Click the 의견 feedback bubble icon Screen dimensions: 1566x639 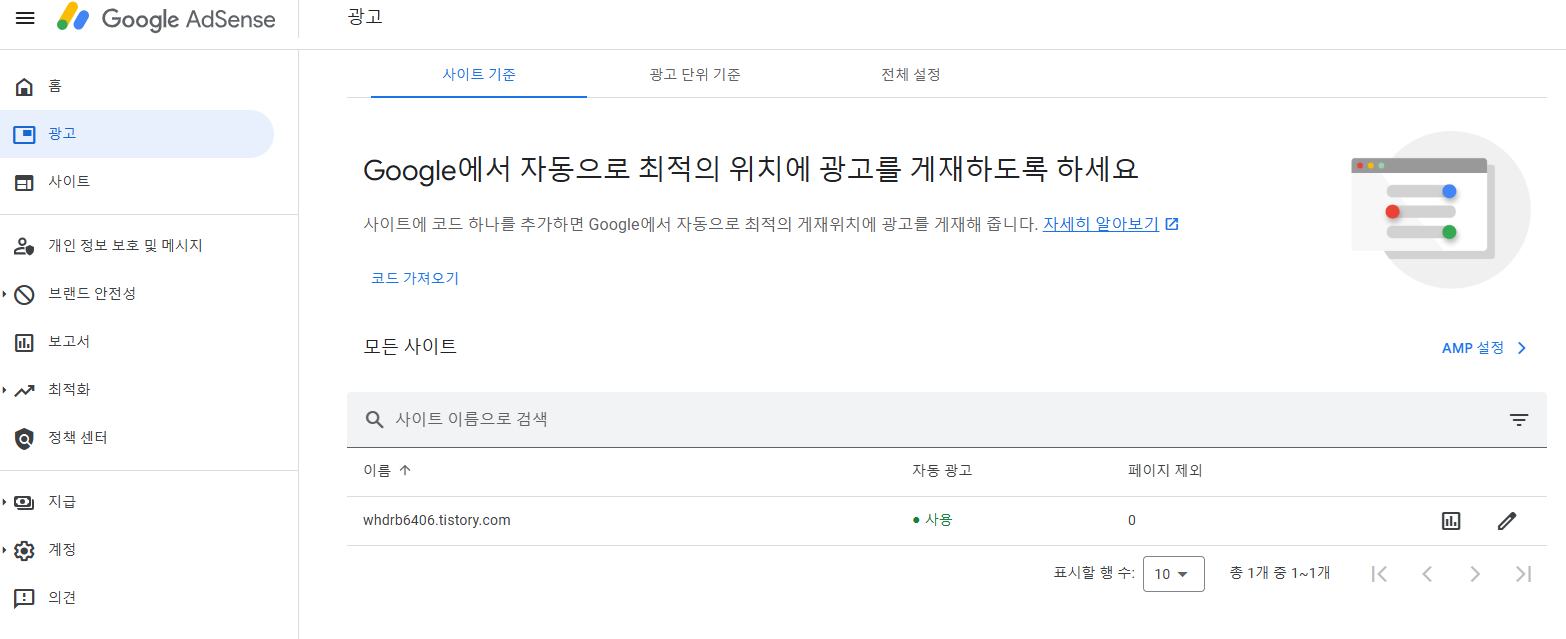[24, 598]
